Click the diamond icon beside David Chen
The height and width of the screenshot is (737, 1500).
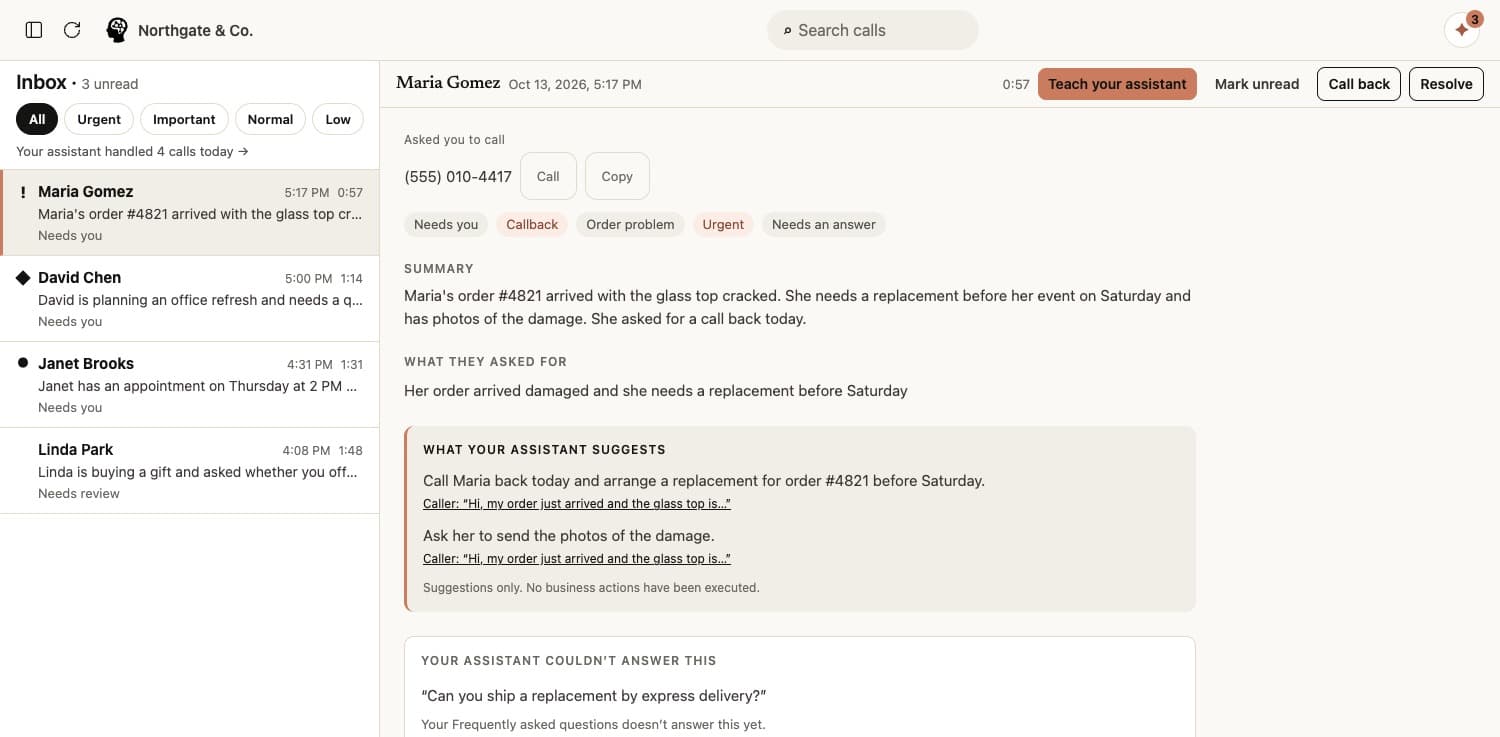(23, 278)
